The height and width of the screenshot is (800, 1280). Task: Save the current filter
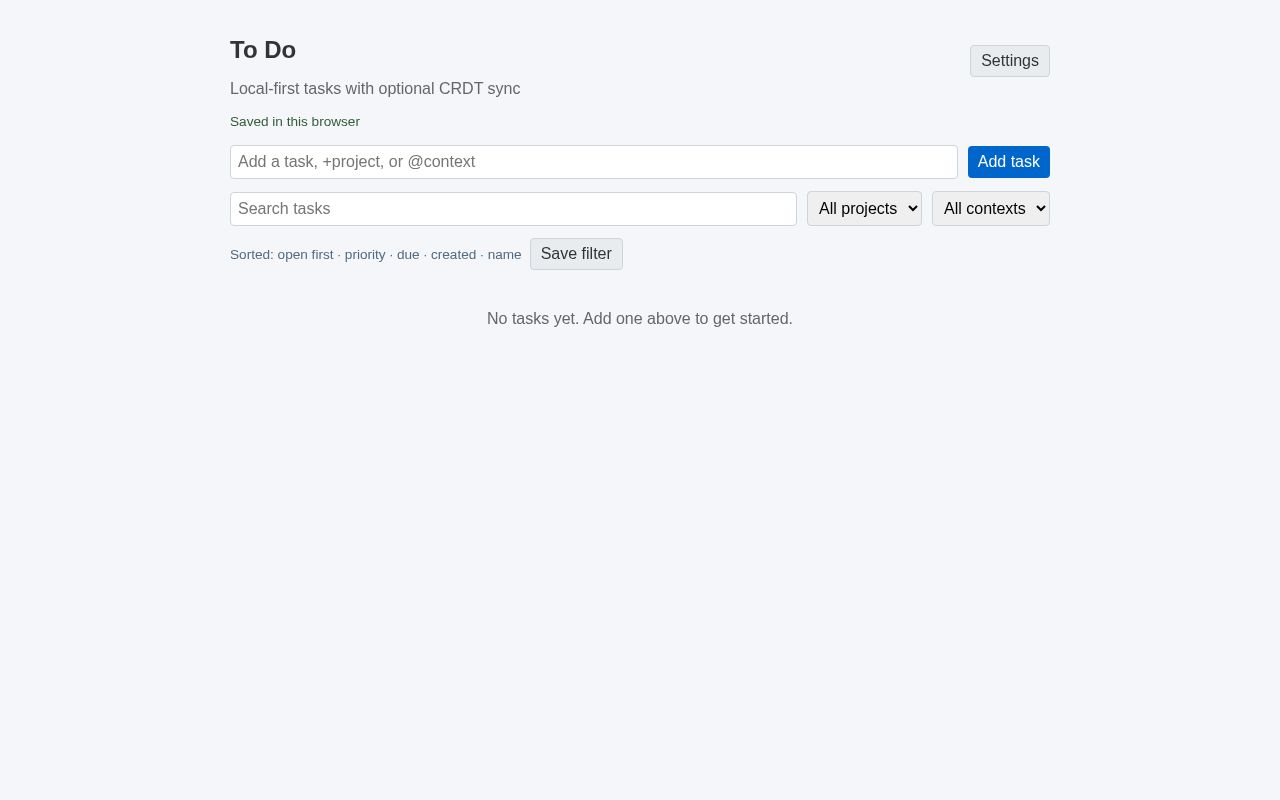(576, 254)
